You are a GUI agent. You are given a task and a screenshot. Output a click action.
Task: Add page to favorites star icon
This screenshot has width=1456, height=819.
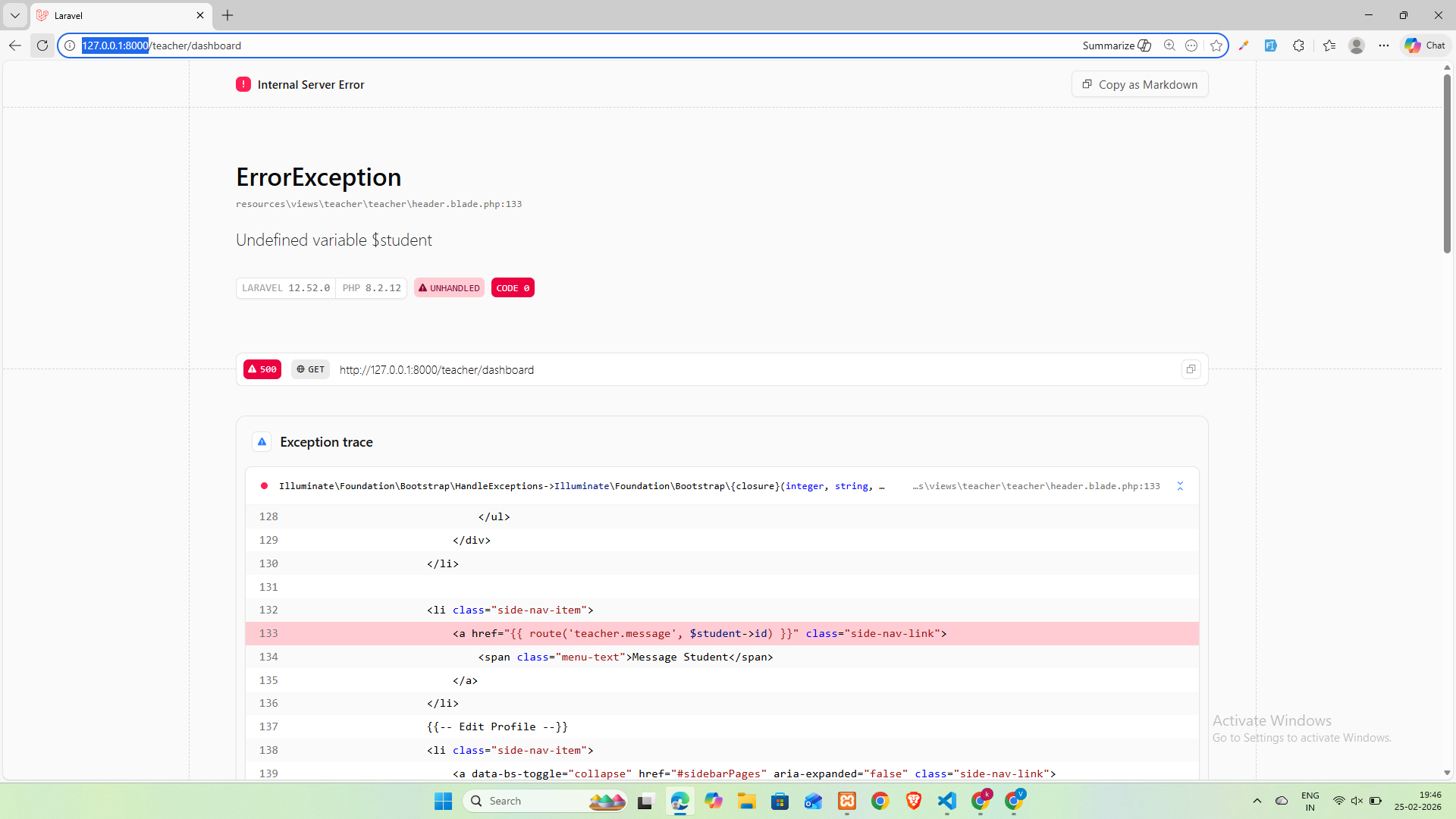click(x=1216, y=45)
